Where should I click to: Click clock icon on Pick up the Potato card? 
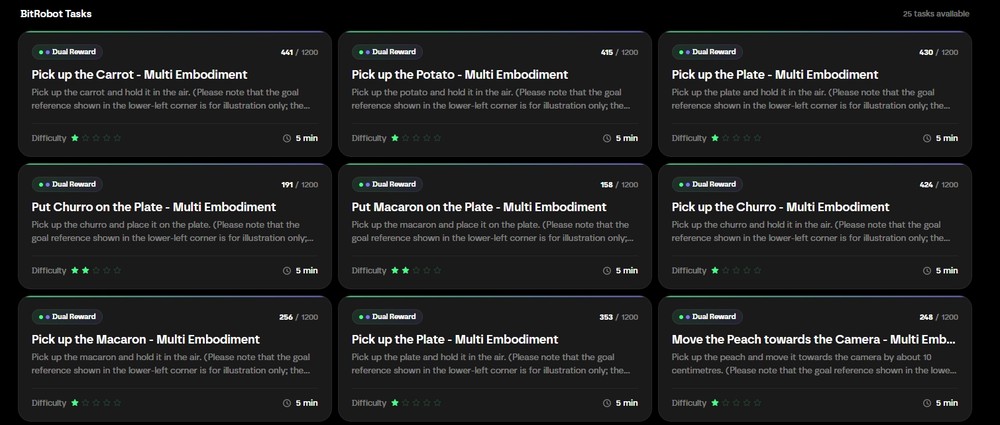pyautogui.click(x=607, y=138)
